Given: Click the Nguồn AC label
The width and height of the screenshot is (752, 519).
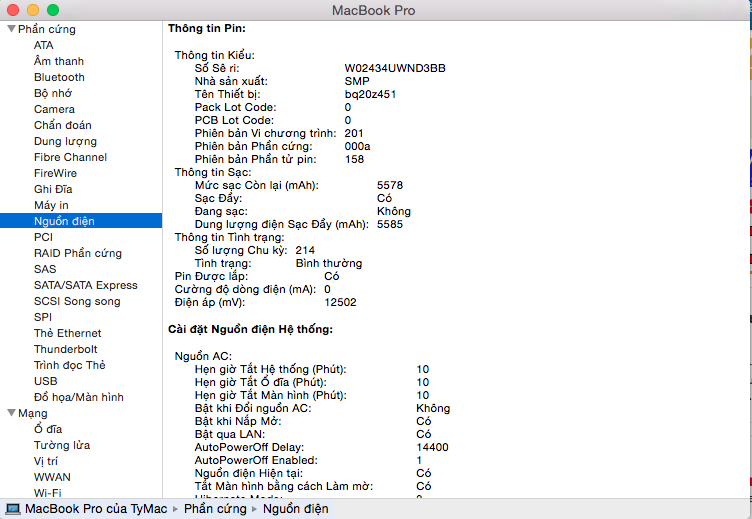Looking at the screenshot, I should [203, 356].
